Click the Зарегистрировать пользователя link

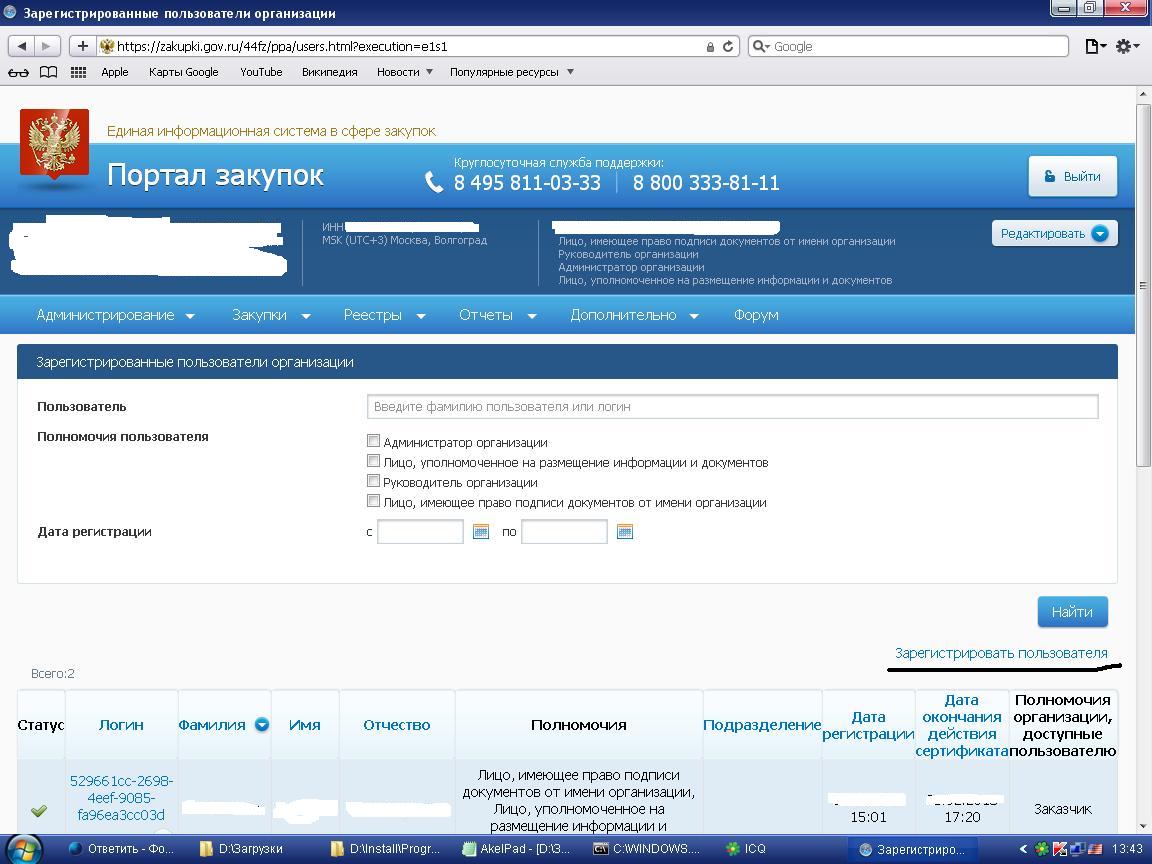[1001, 653]
